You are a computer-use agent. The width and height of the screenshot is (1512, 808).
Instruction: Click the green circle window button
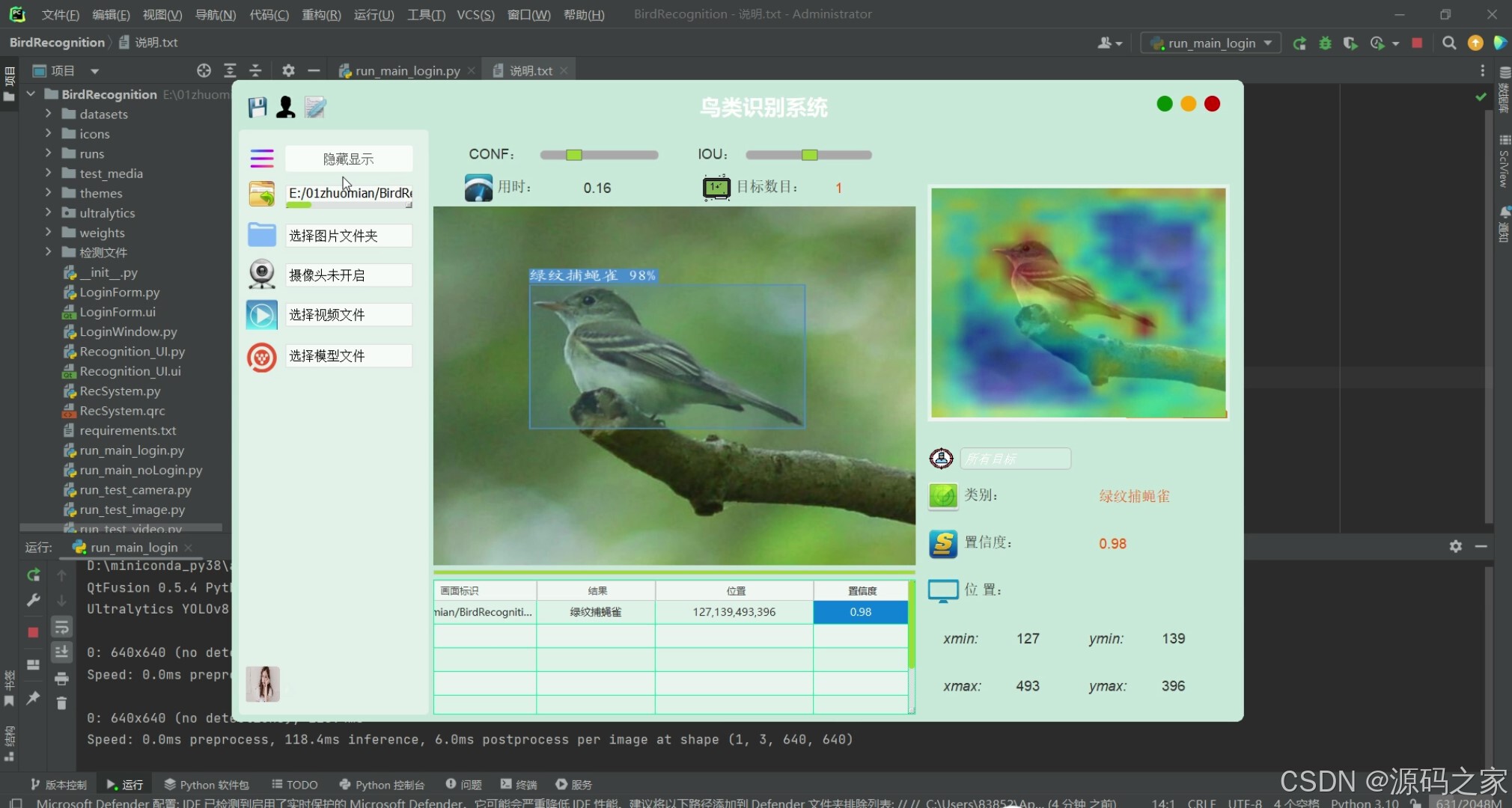click(1165, 104)
